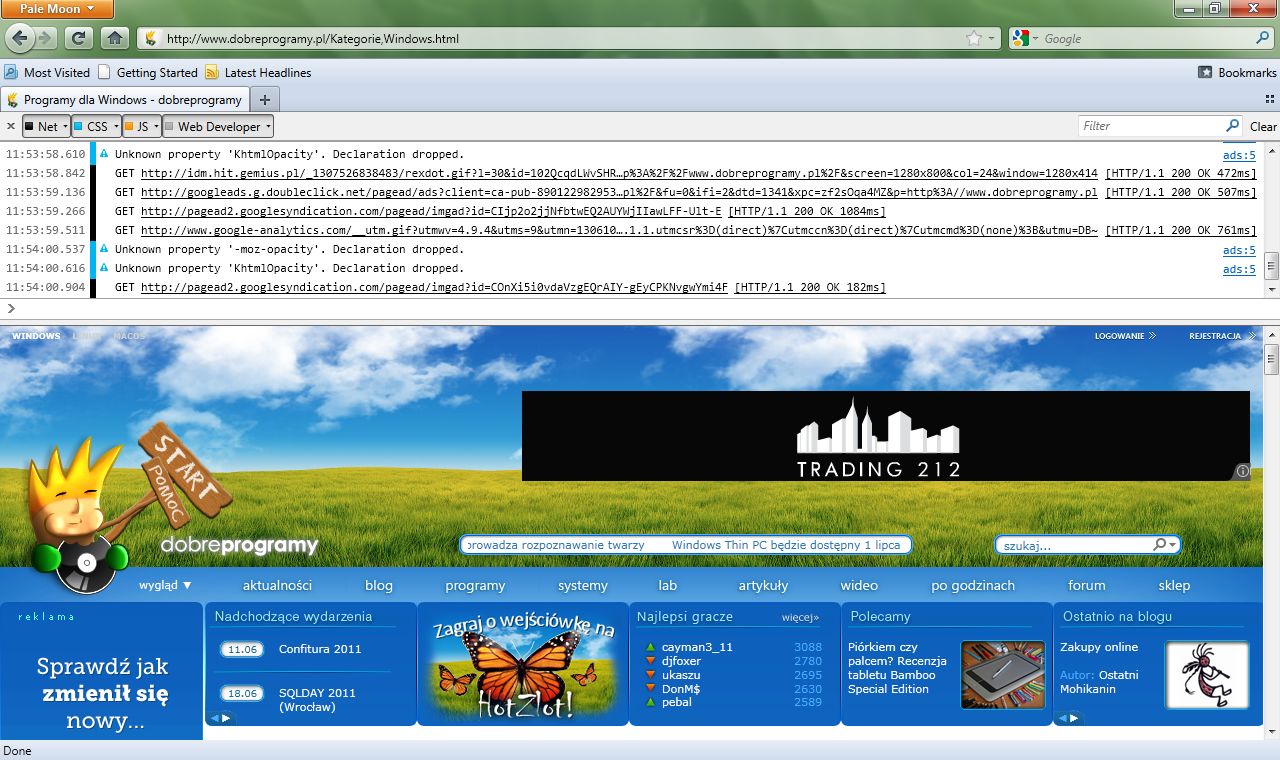Bookmark this page with the star icon
This screenshot has height=760, width=1280.
tap(974, 38)
